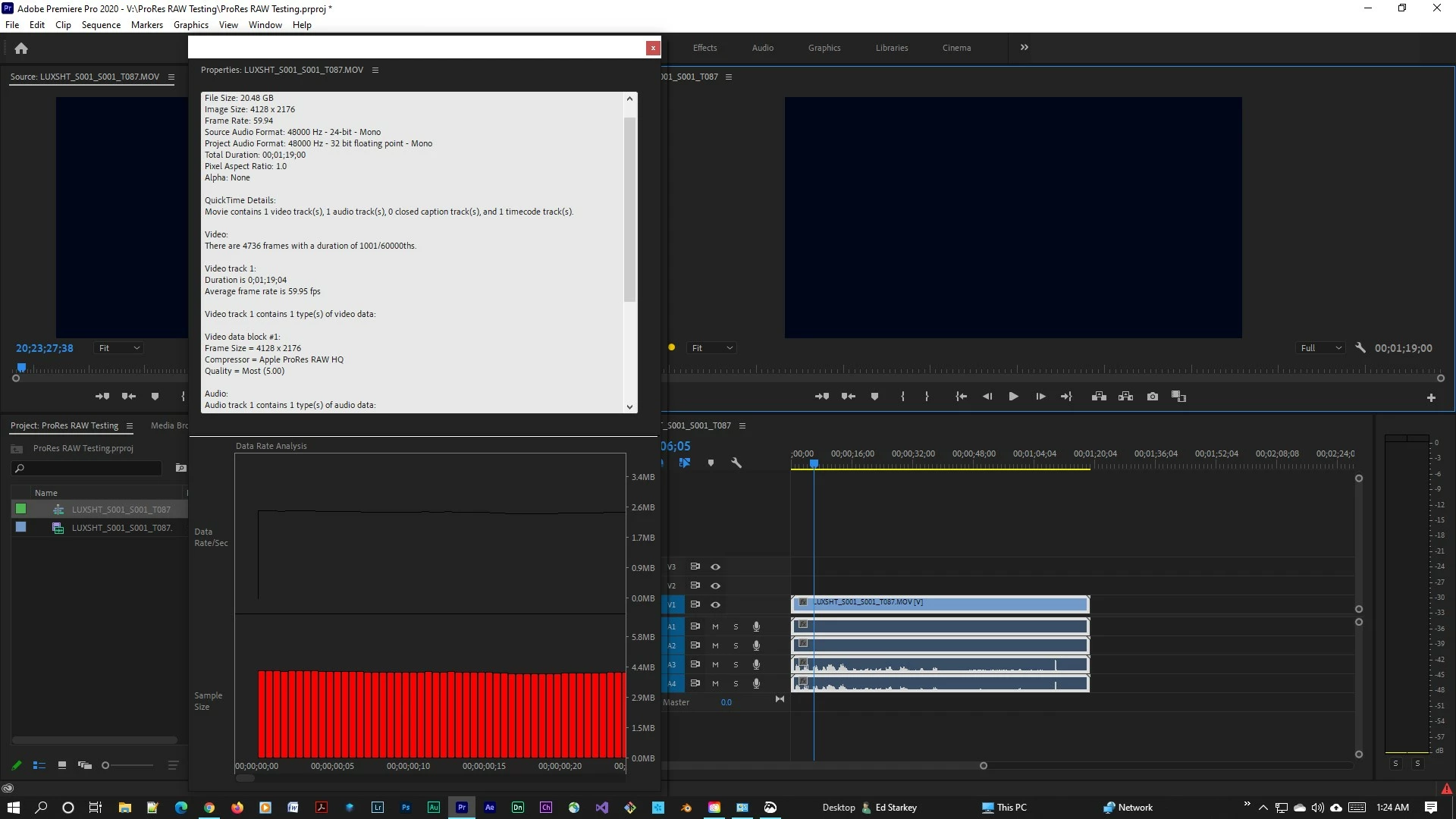The width and height of the screenshot is (1456, 819).
Task: Add marker in timeline panel
Action: point(711,463)
